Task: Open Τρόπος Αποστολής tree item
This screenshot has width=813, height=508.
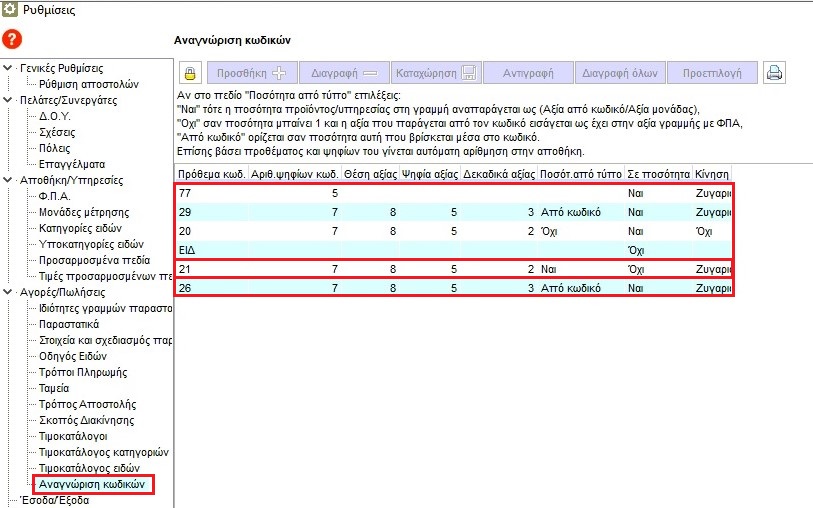Action: (87, 404)
